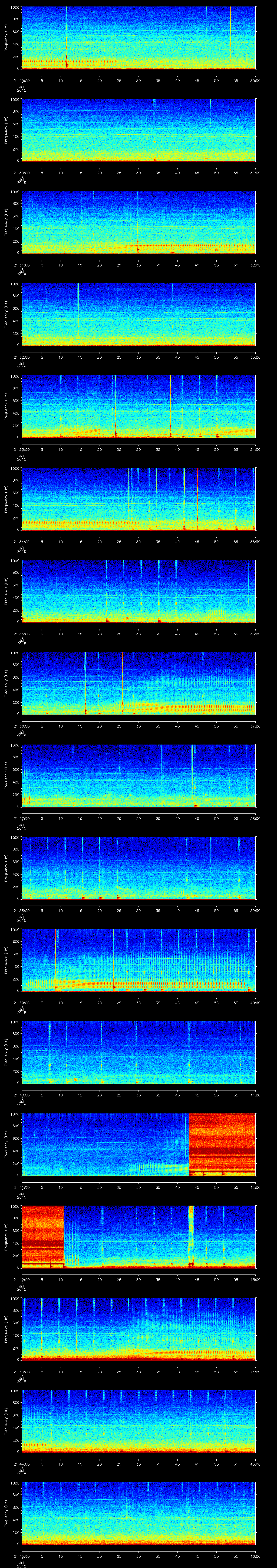The height and width of the screenshot is (1568, 277).
Task: Click the spectrogram panel starting at 21:43:00
Action: [x=139, y=1329]
